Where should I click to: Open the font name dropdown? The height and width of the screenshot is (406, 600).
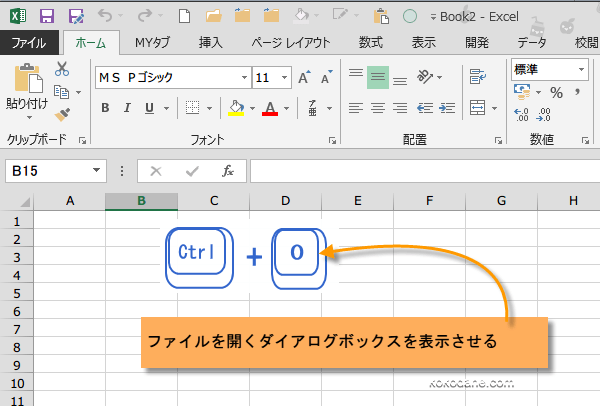(243, 77)
